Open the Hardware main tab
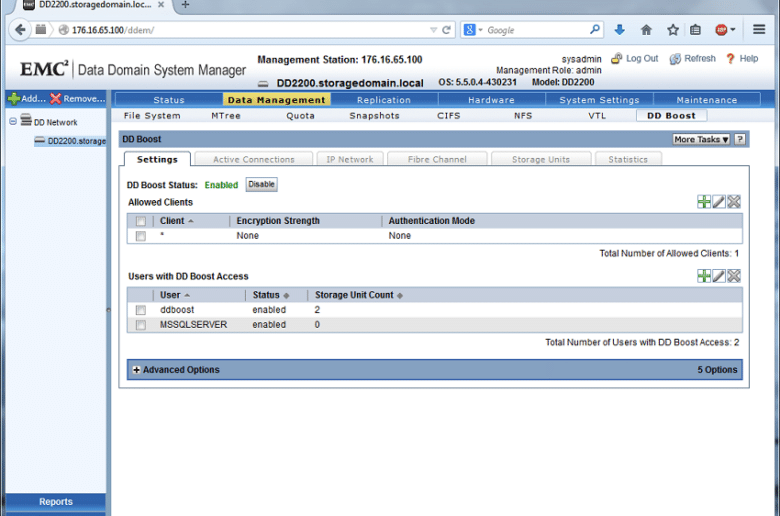 coord(491,100)
